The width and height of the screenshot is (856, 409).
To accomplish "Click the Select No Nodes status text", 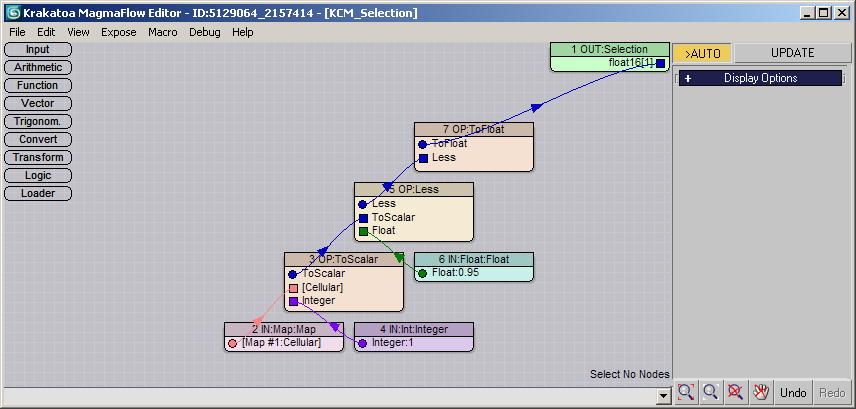I will tap(629, 375).
